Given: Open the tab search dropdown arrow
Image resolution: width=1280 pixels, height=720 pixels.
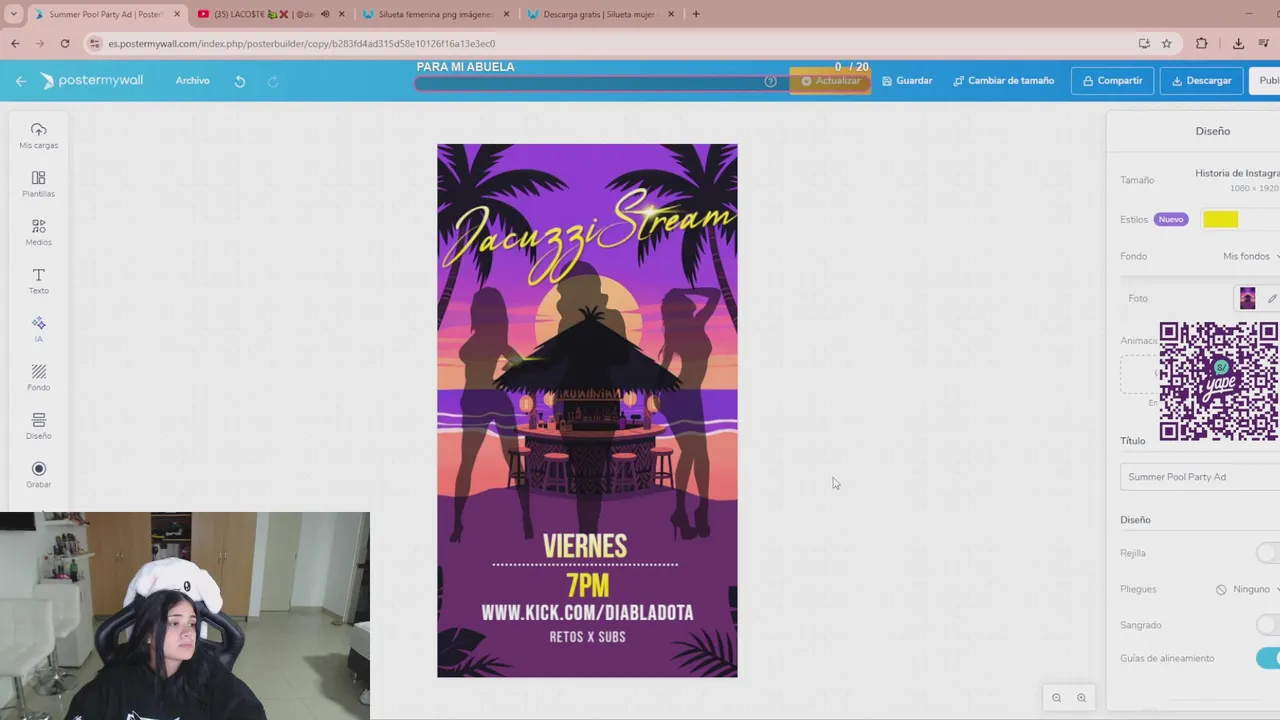Looking at the screenshot, I should (x=13, y=14).
